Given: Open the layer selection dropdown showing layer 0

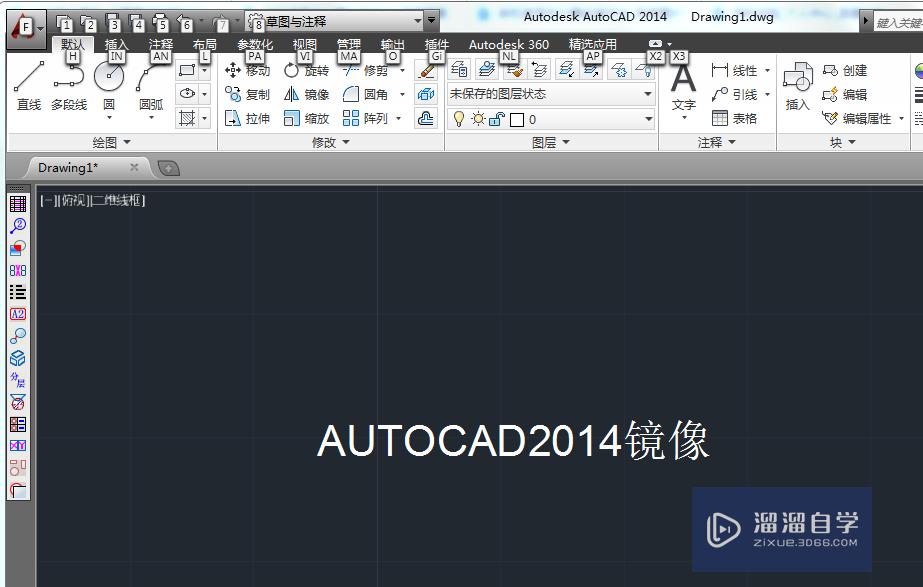Looking at the screenshot, I should 648,118.
